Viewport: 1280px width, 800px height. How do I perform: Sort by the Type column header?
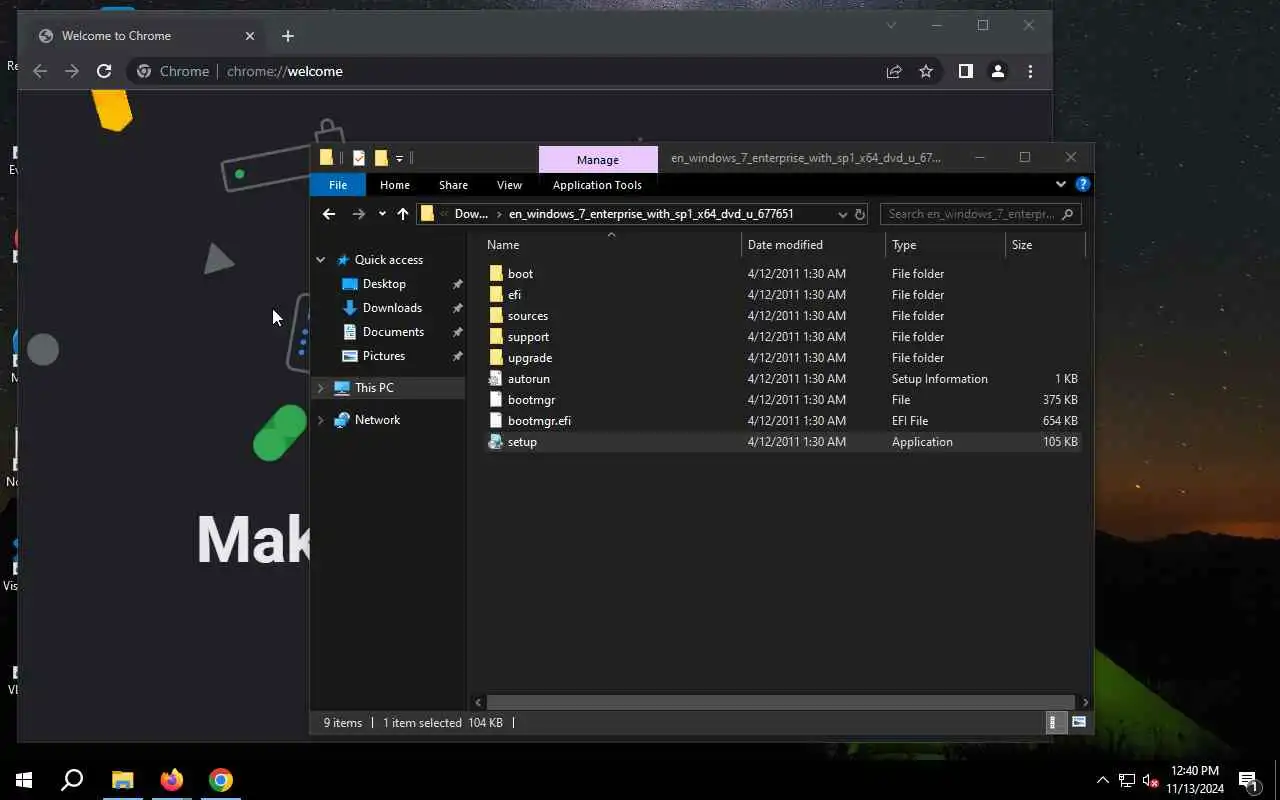point(945,245)
